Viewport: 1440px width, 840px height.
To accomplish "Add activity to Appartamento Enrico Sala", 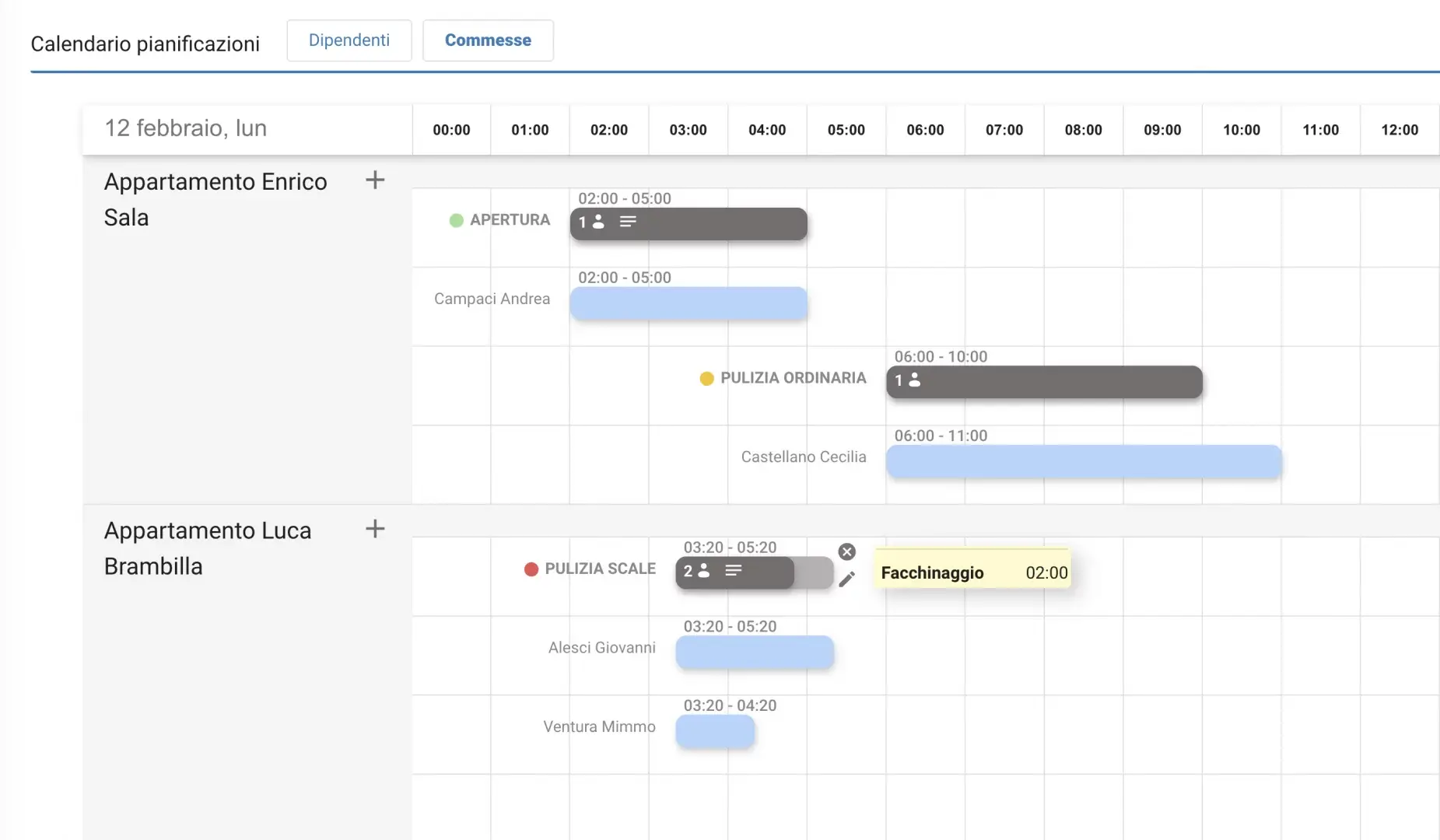I will 375,180.
